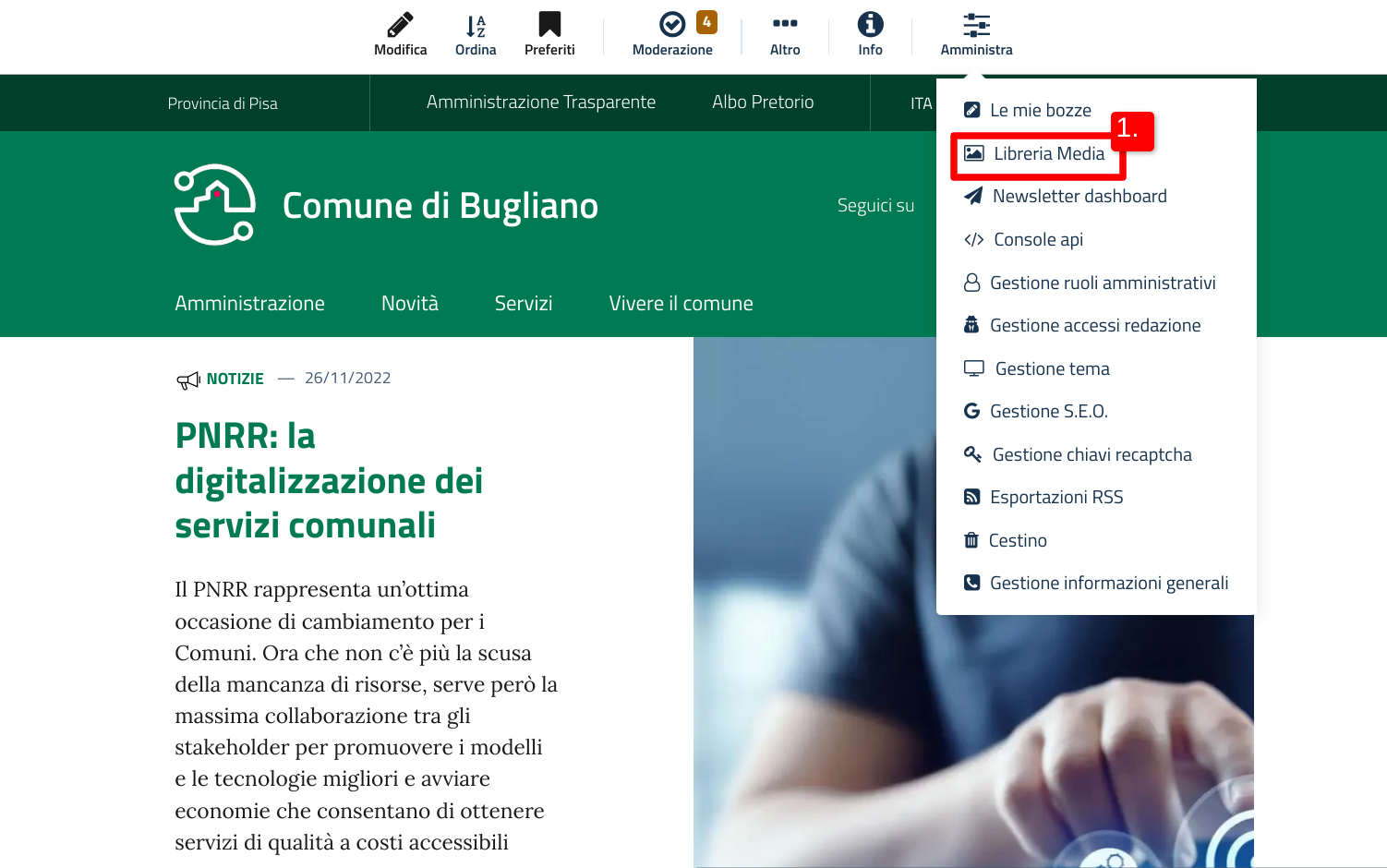Visit the Provincia di Pisa link
This screenshot has width=1387, height=868.
pos(223,103)
